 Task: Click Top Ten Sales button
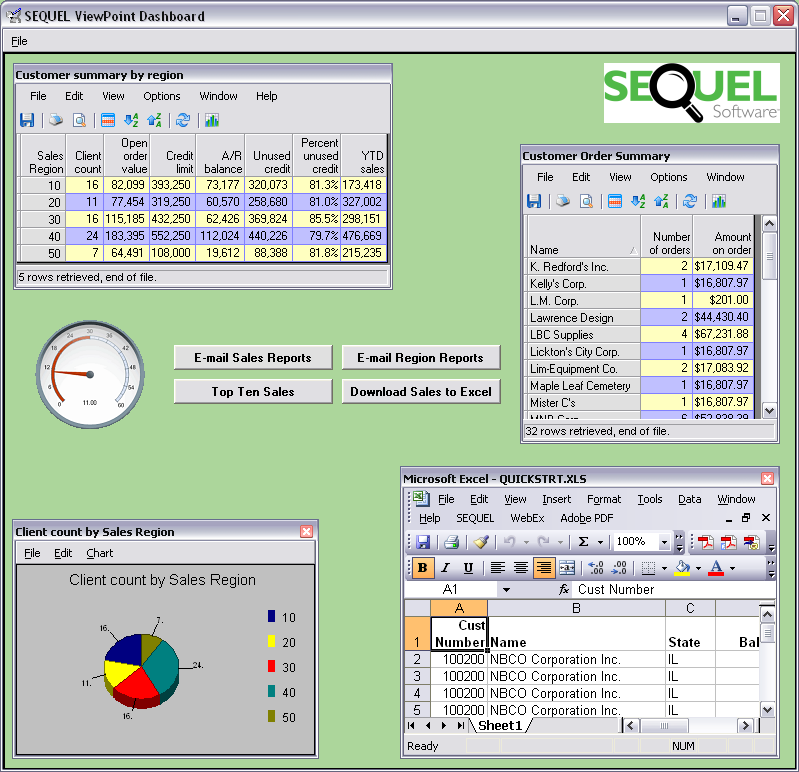(x=253, y=391)
